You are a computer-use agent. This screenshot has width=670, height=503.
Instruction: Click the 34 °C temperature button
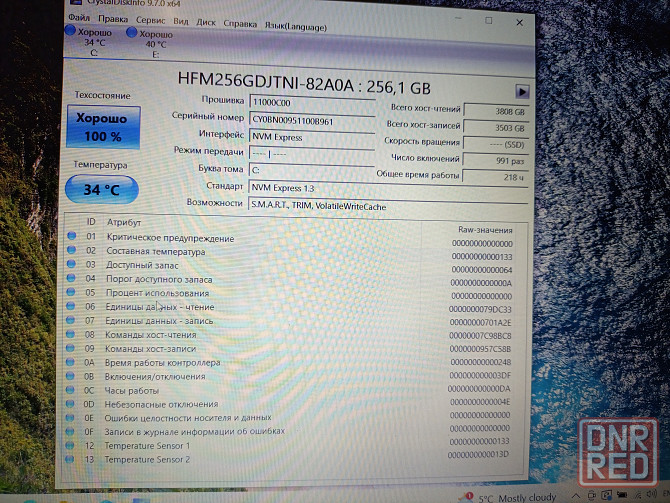point(101,188)
